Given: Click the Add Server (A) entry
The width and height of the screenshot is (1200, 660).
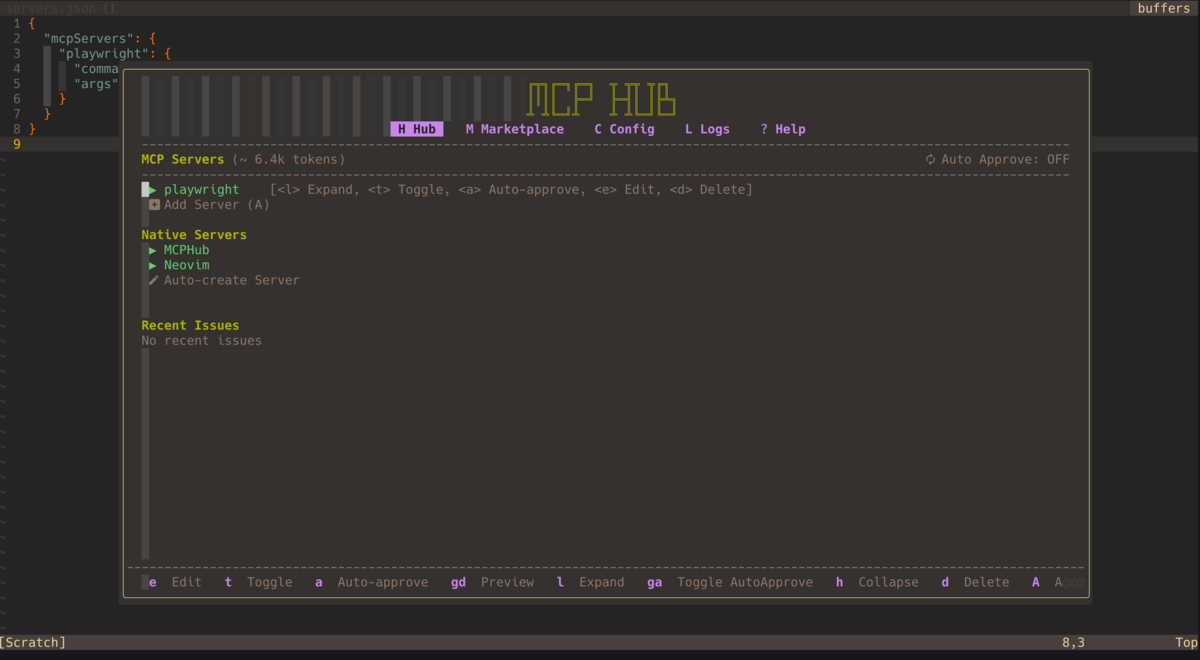Looking at the screenshot, I should 217,205.
